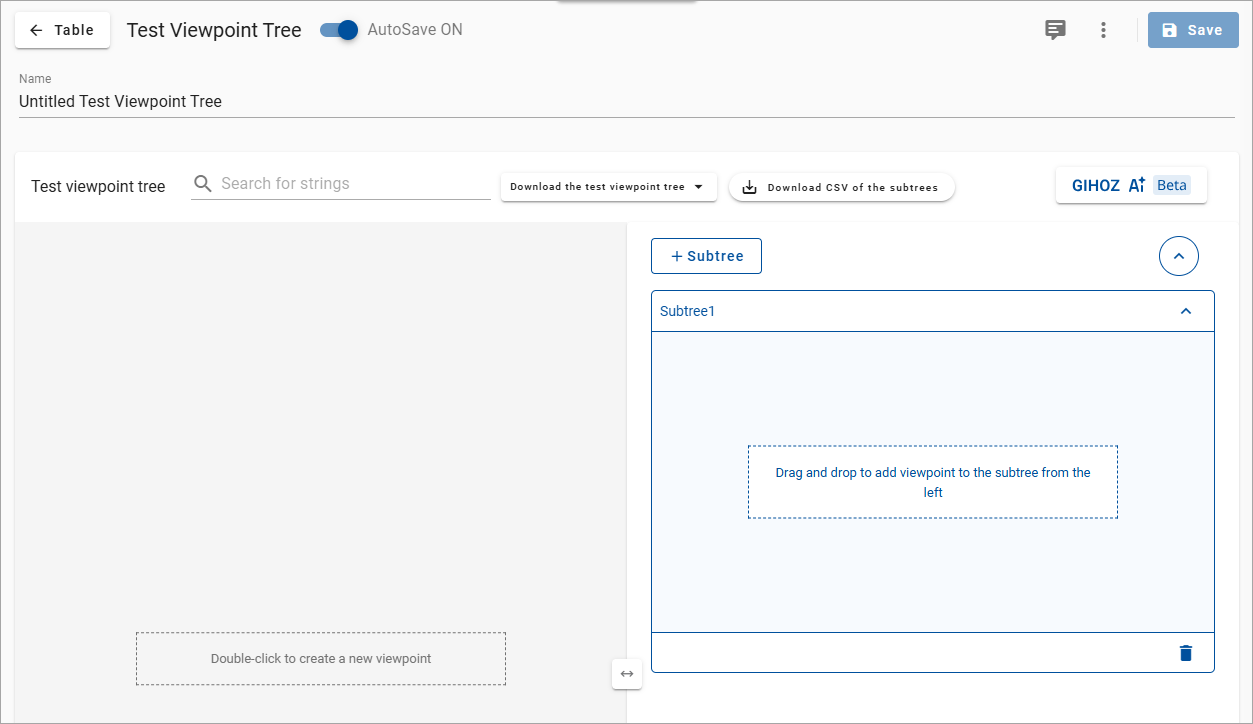The image size is (1253, 724).
Task: Click the Table navigation button
Action: (62, 30)
